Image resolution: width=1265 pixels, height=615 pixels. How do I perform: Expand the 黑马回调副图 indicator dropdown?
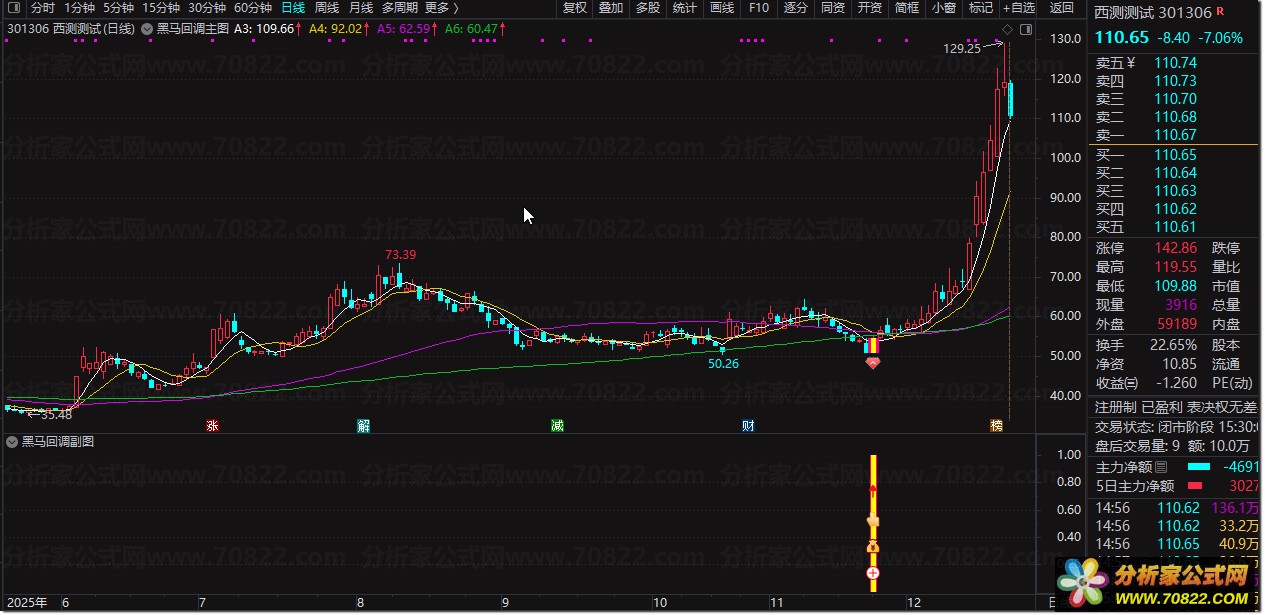pos(13,442)
